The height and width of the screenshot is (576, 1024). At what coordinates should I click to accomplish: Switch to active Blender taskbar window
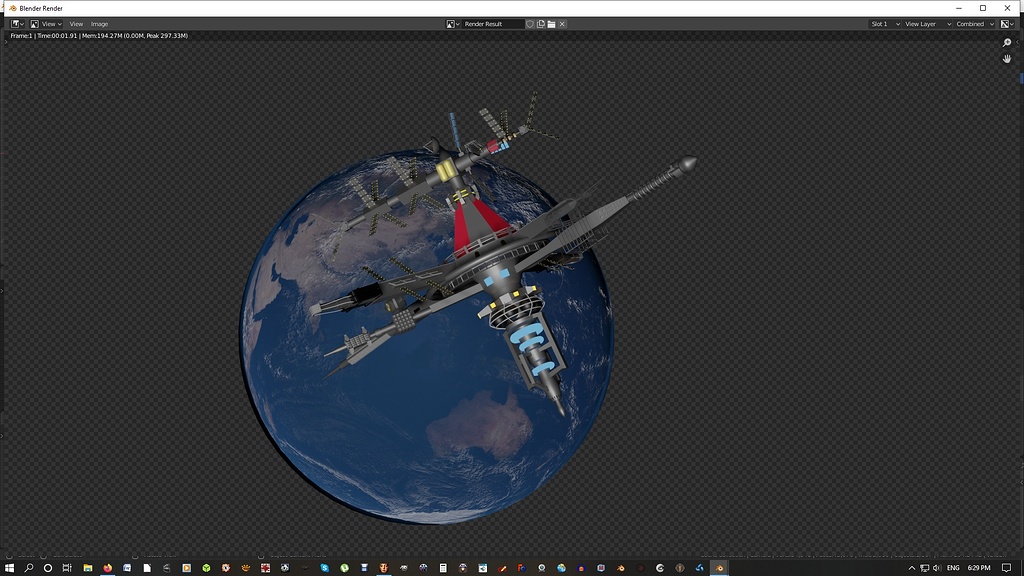click(x=719, y=568)
